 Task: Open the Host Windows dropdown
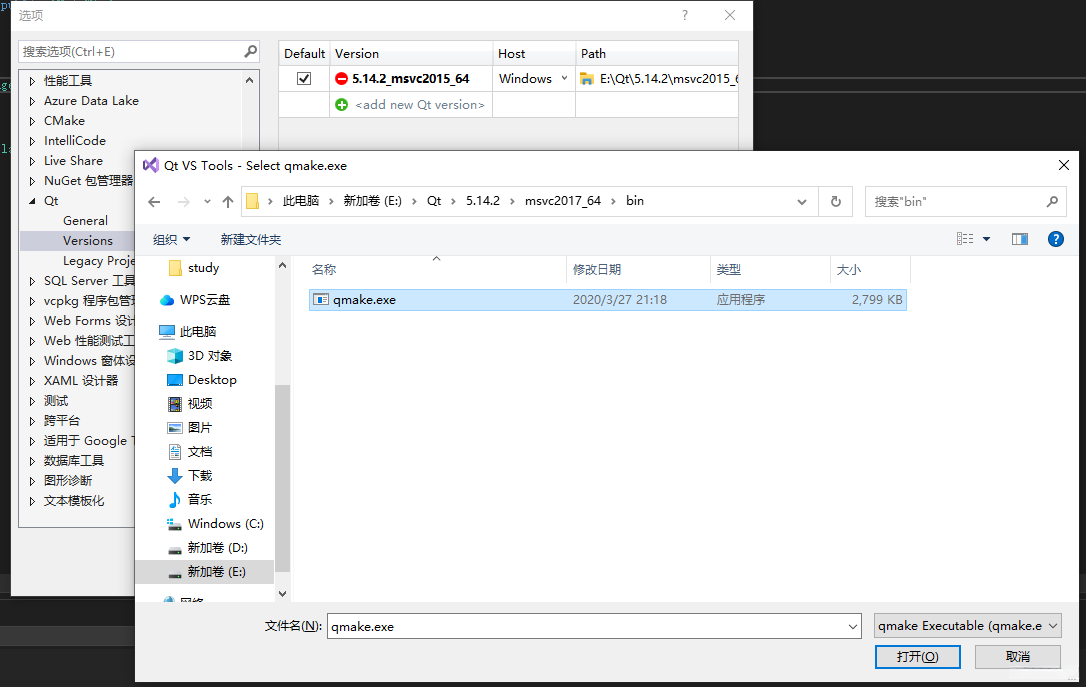(564, 78)
